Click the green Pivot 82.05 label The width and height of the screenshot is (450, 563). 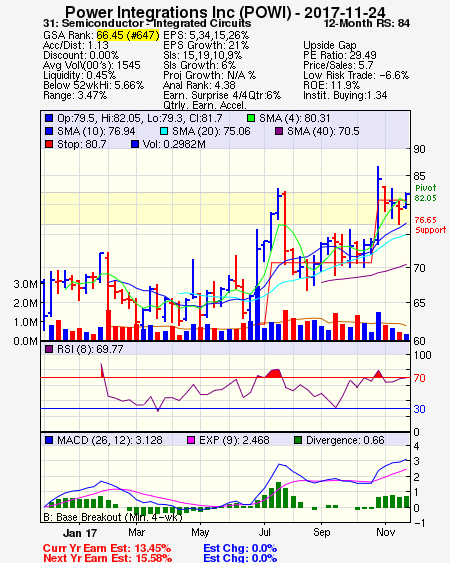coord(426,193)
